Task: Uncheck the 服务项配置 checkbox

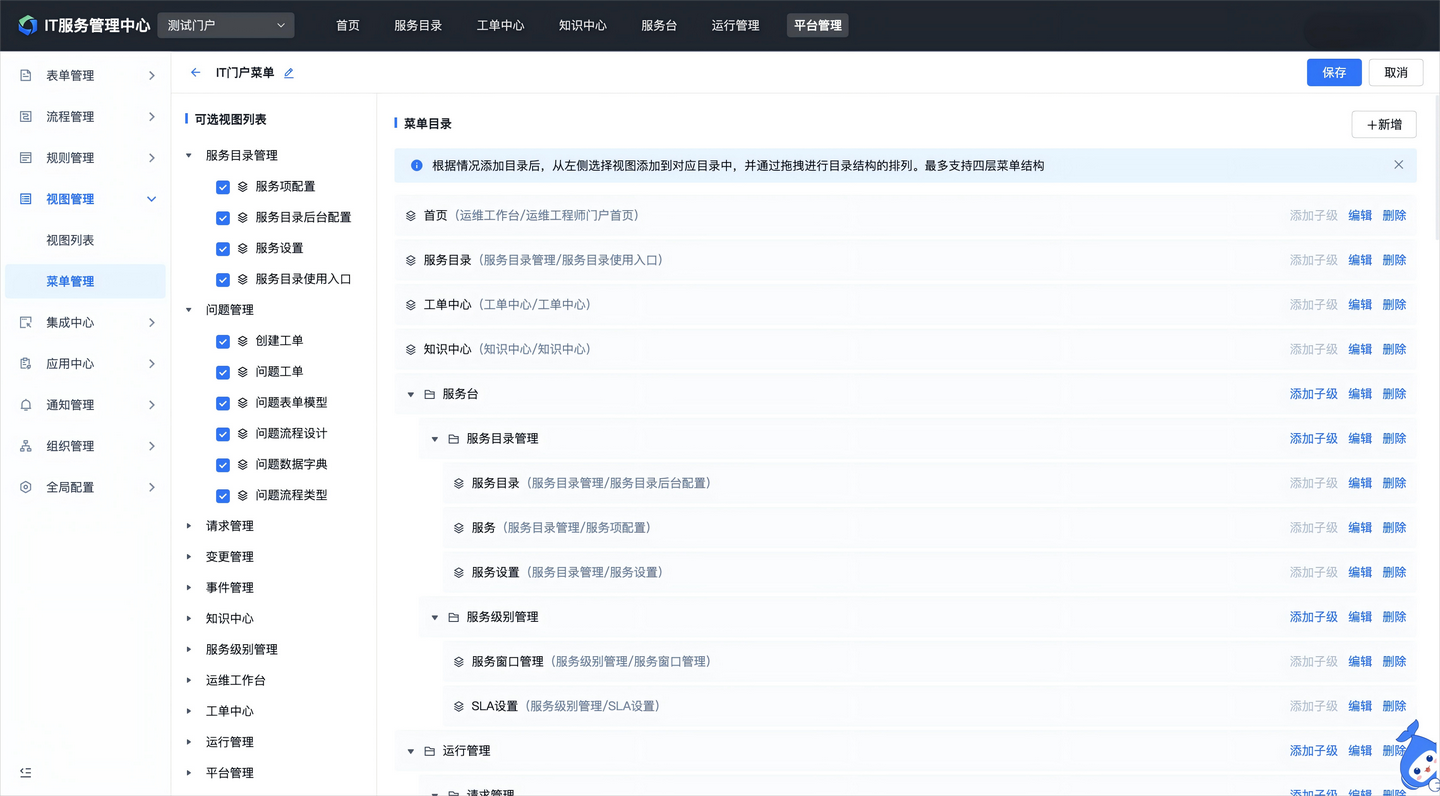Action: (x=222, y=186)
